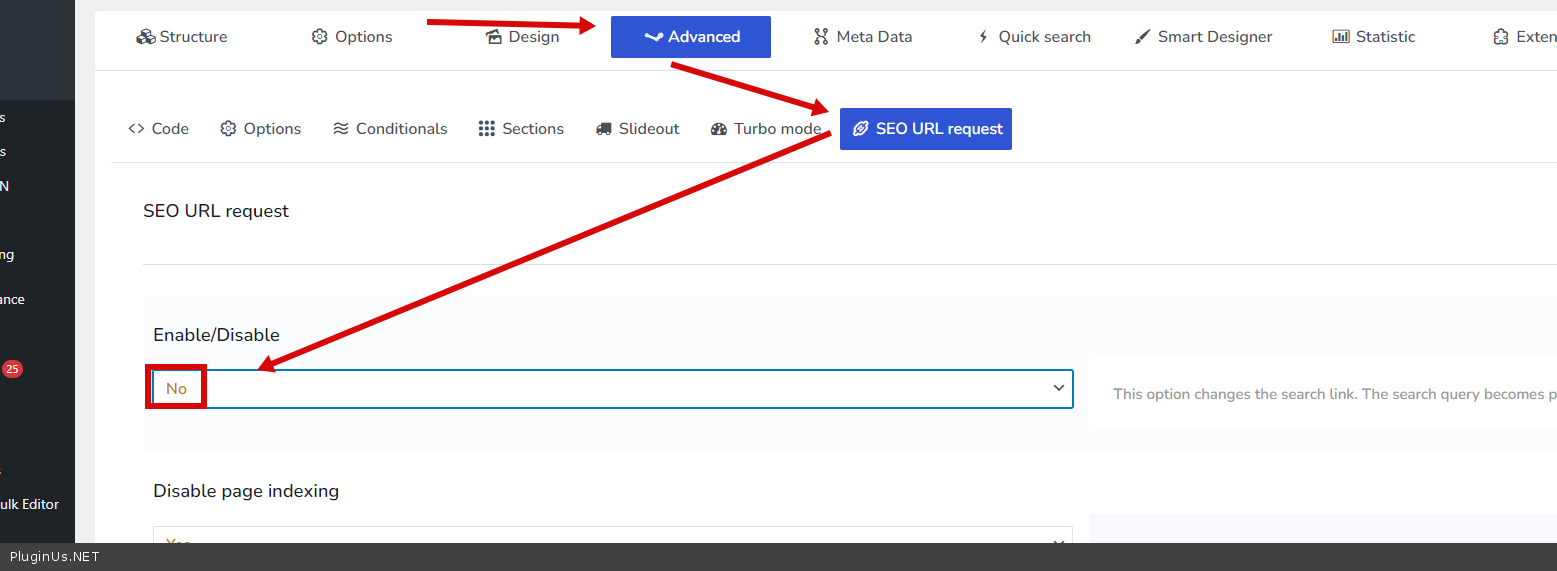
Task: Click the Quick search lightning icon
Action: 983,37
